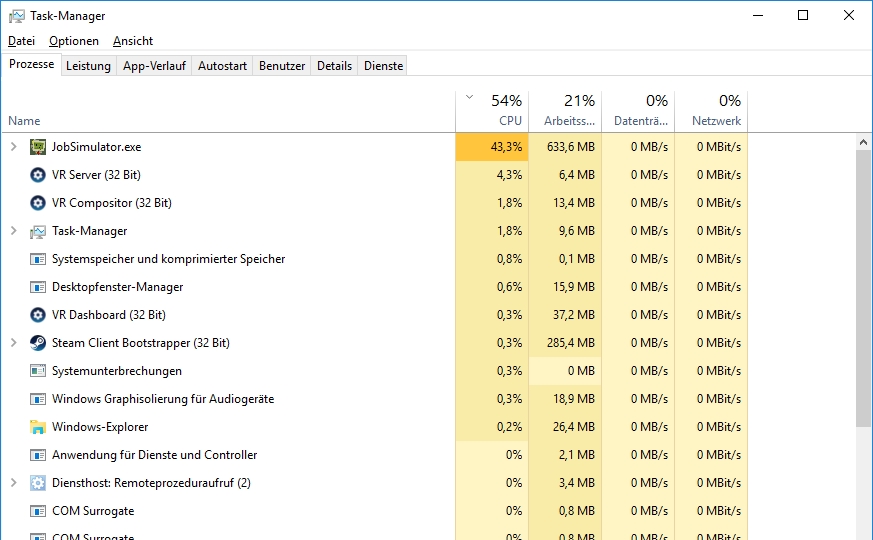Expand the JobSimulator.exe process group
Viewport: 873px width, 540px height.
point(14,147)
